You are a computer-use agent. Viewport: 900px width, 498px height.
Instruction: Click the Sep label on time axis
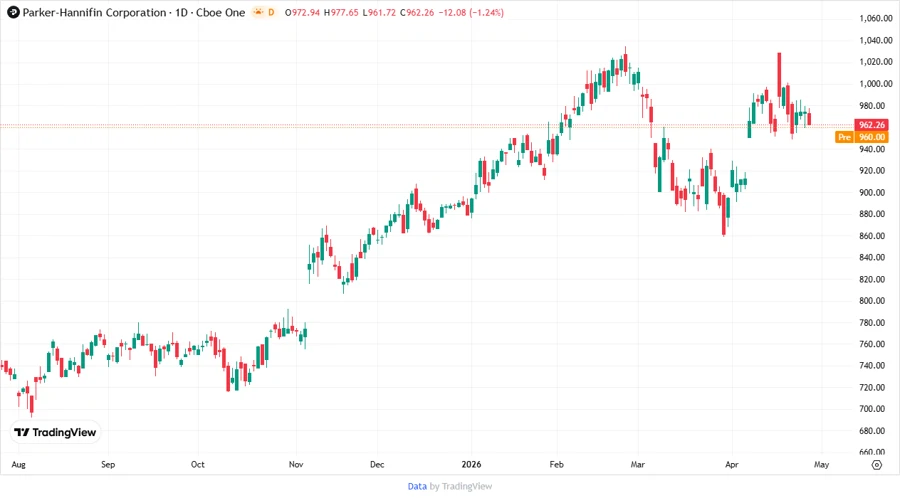[108, 465]
